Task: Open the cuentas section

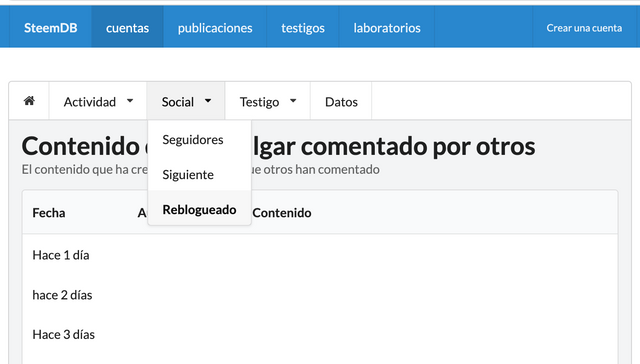Action: 127,28
